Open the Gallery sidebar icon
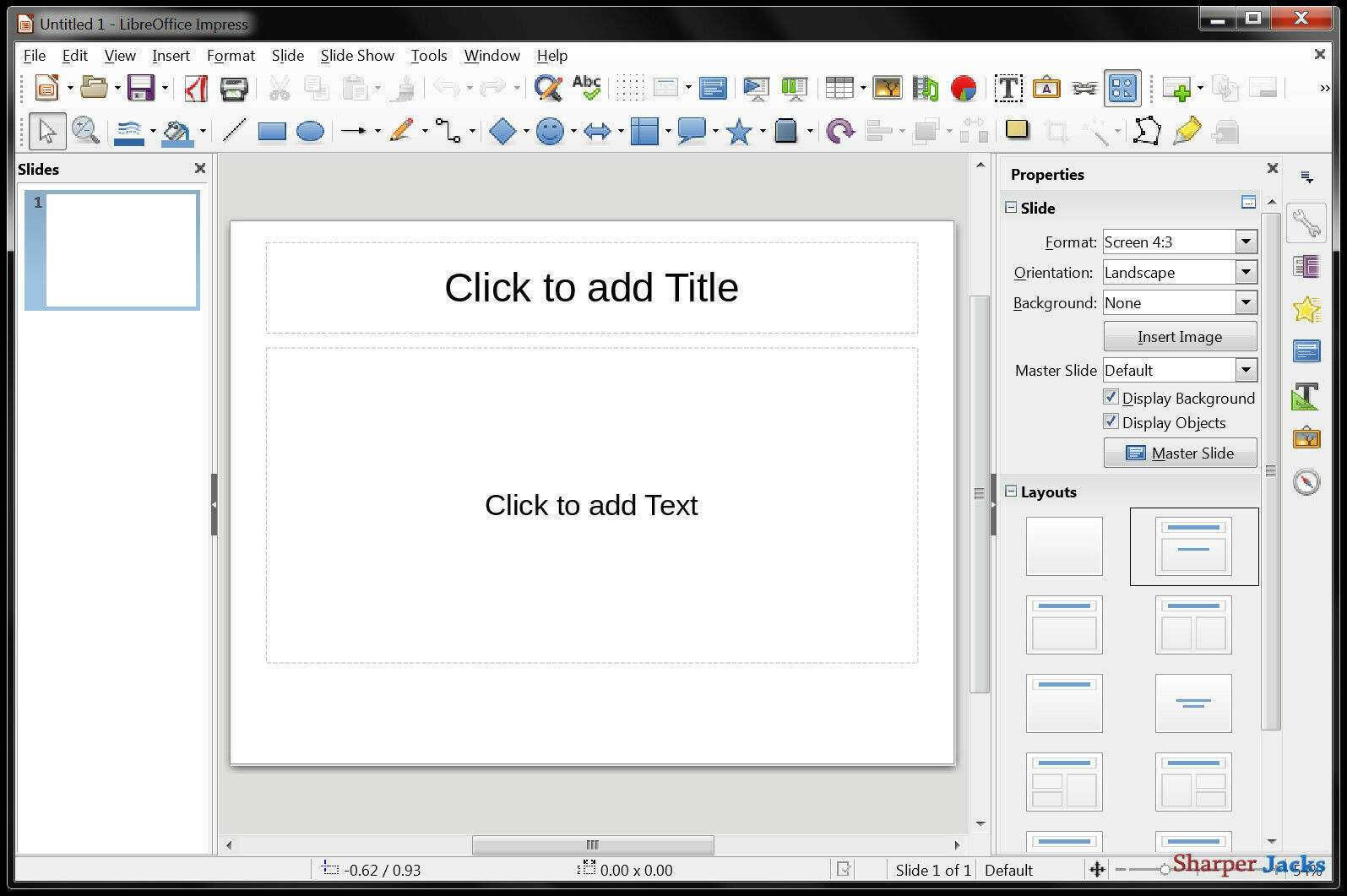Screen dimensions: 1347x896 pos(1306,437)
